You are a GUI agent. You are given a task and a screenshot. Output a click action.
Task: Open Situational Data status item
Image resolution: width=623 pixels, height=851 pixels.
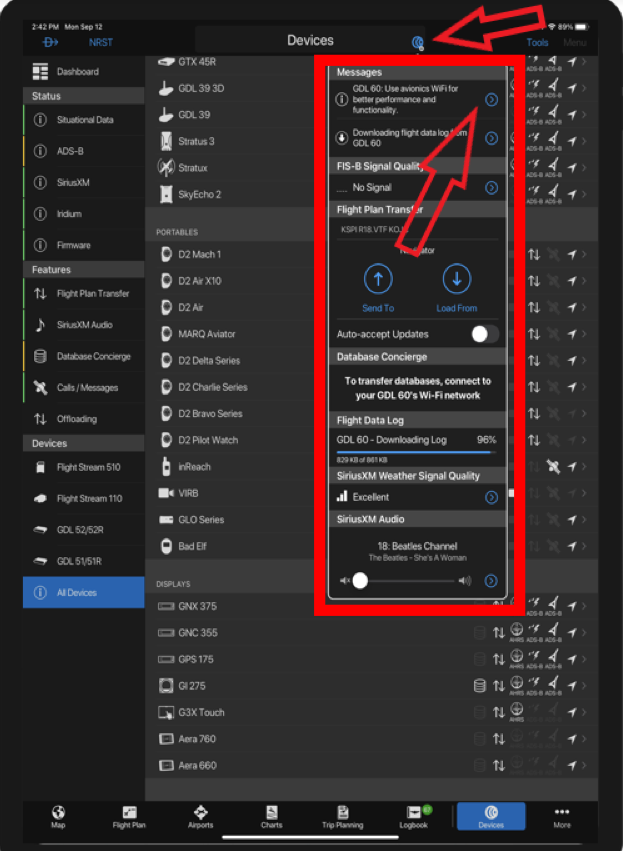pyautogui.click(x=84, y=120)
